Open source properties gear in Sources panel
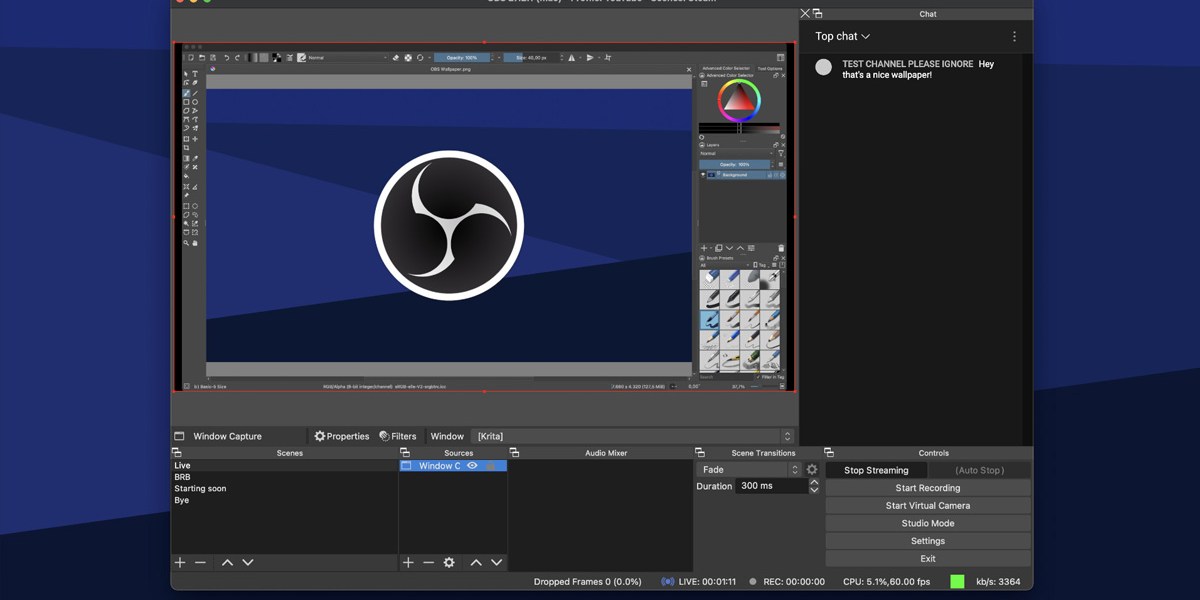Screen dimensions: 1200x600 point(449,563)
